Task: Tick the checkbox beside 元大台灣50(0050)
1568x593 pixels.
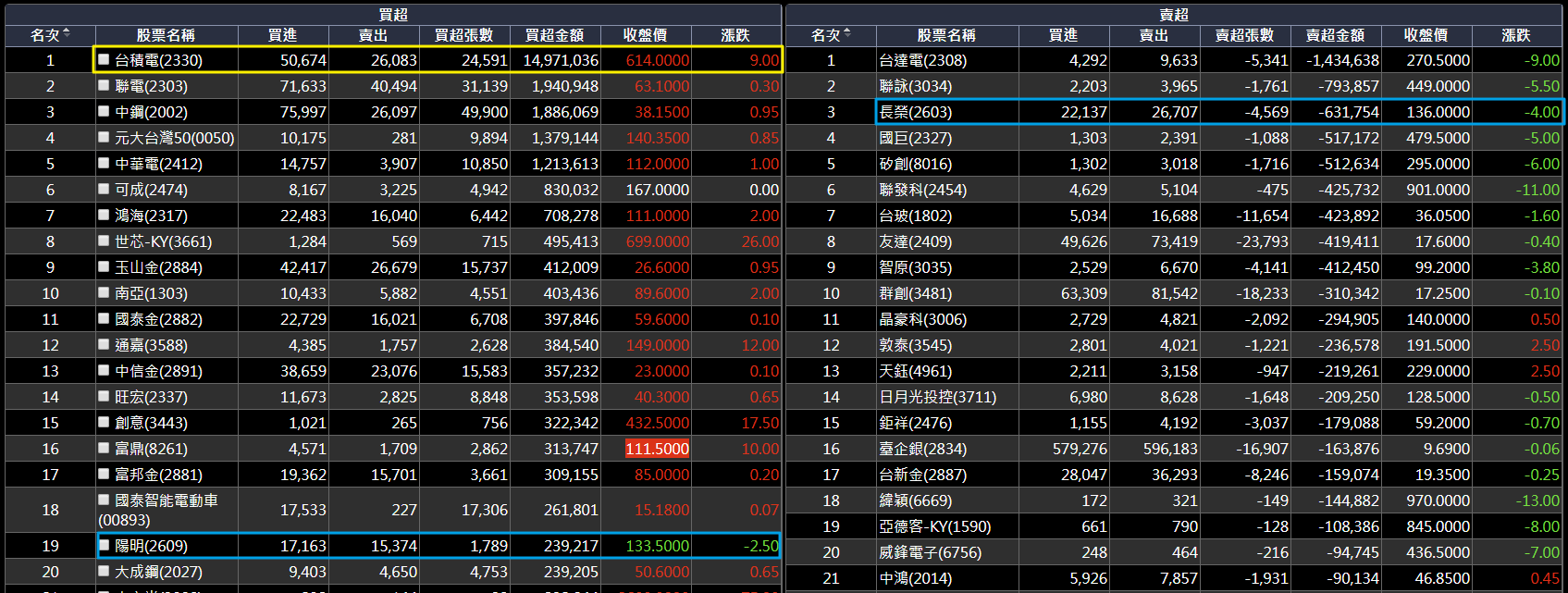Action: pos(104,137)
